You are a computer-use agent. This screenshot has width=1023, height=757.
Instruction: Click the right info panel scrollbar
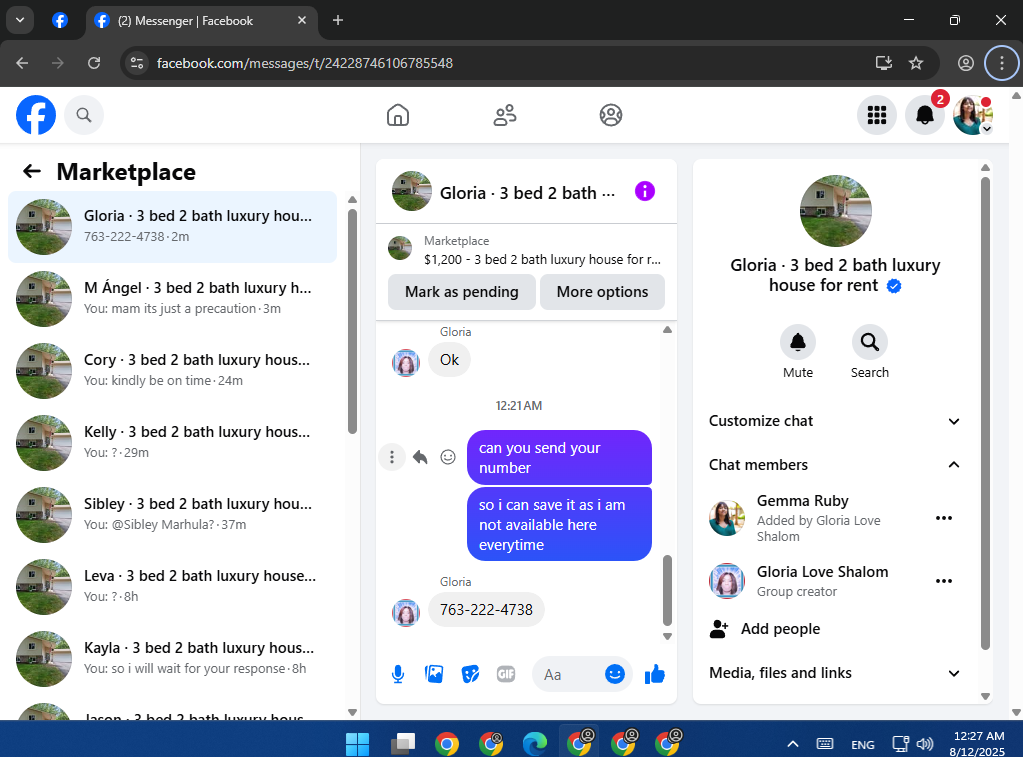click(x=985, y=412)
